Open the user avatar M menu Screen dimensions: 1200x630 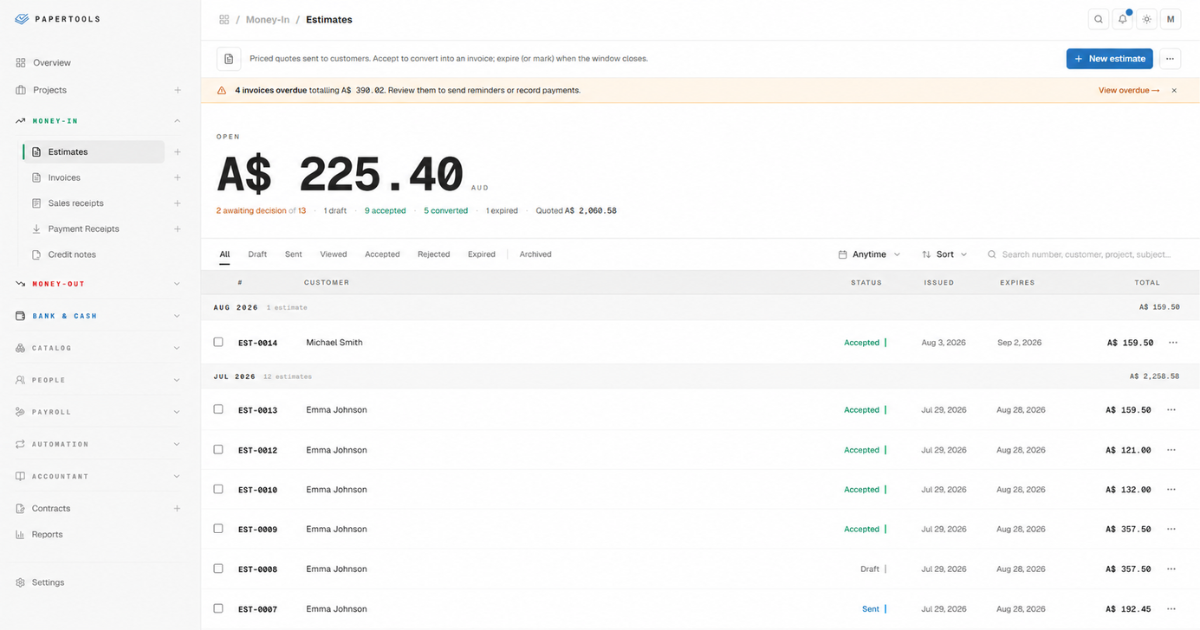[x=1171, y=19]
